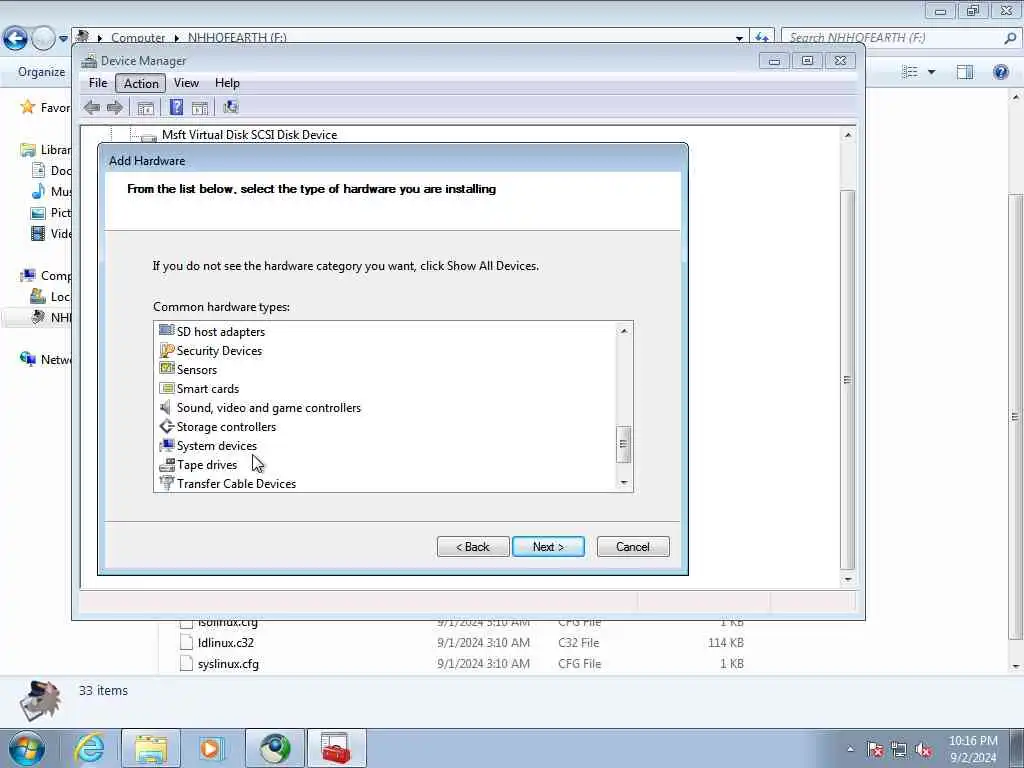
Task: Click the SD host adapters icon
Action: (x=167, y=331)
